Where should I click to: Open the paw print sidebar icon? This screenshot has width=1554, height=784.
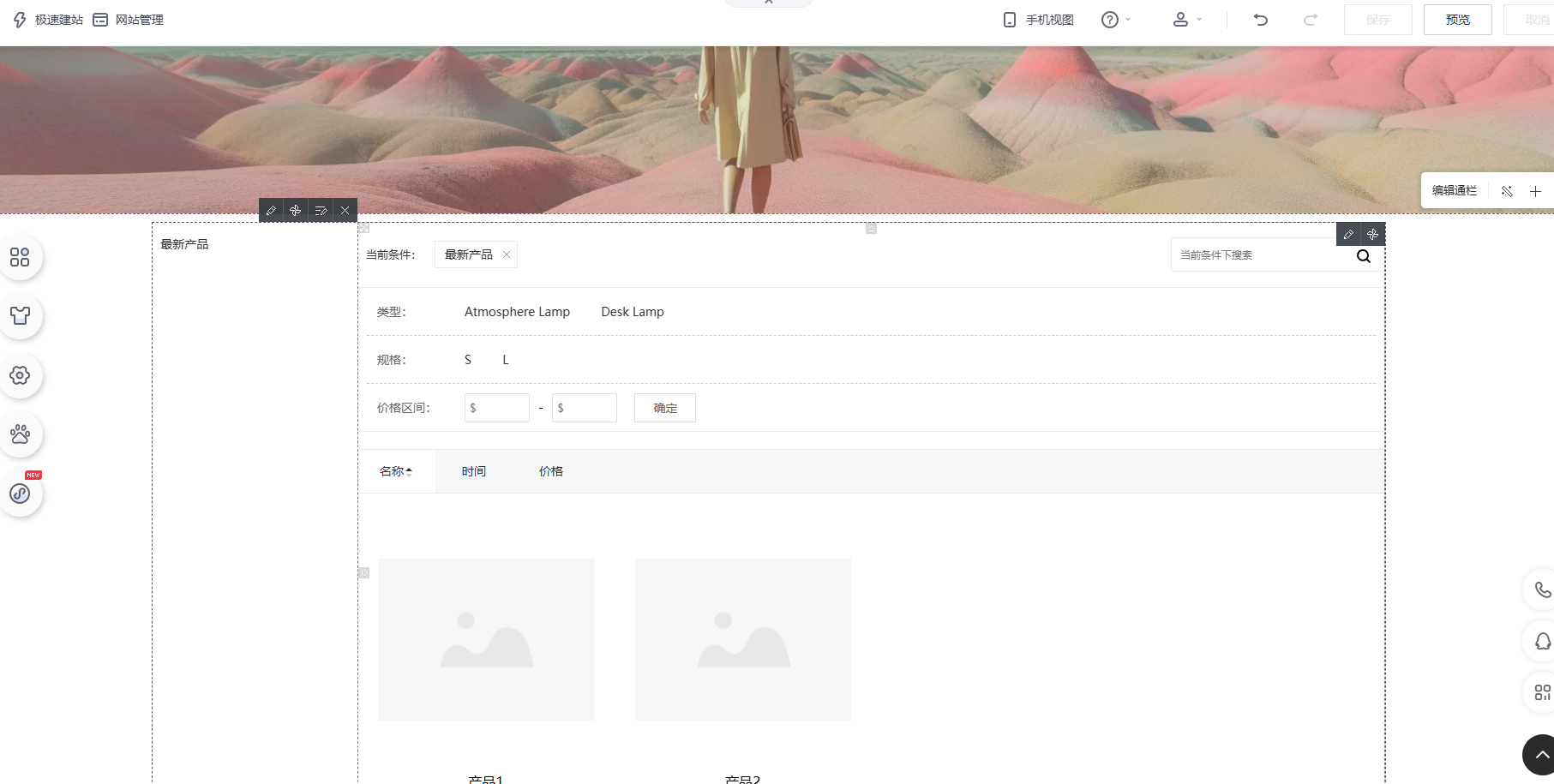(20, 434)
